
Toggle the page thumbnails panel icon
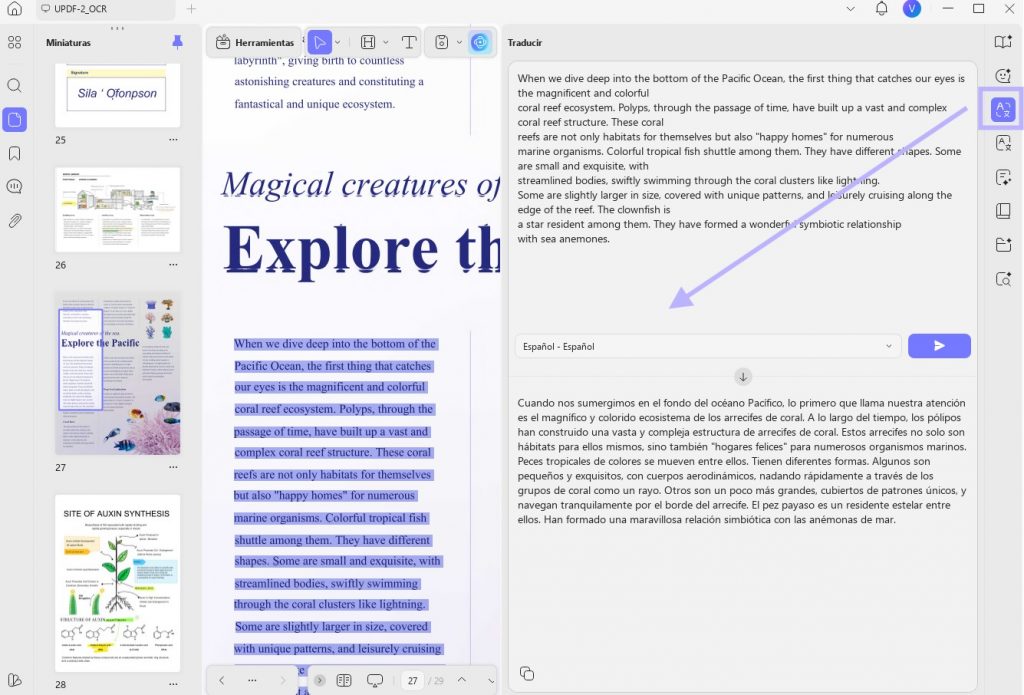[14, 120]
